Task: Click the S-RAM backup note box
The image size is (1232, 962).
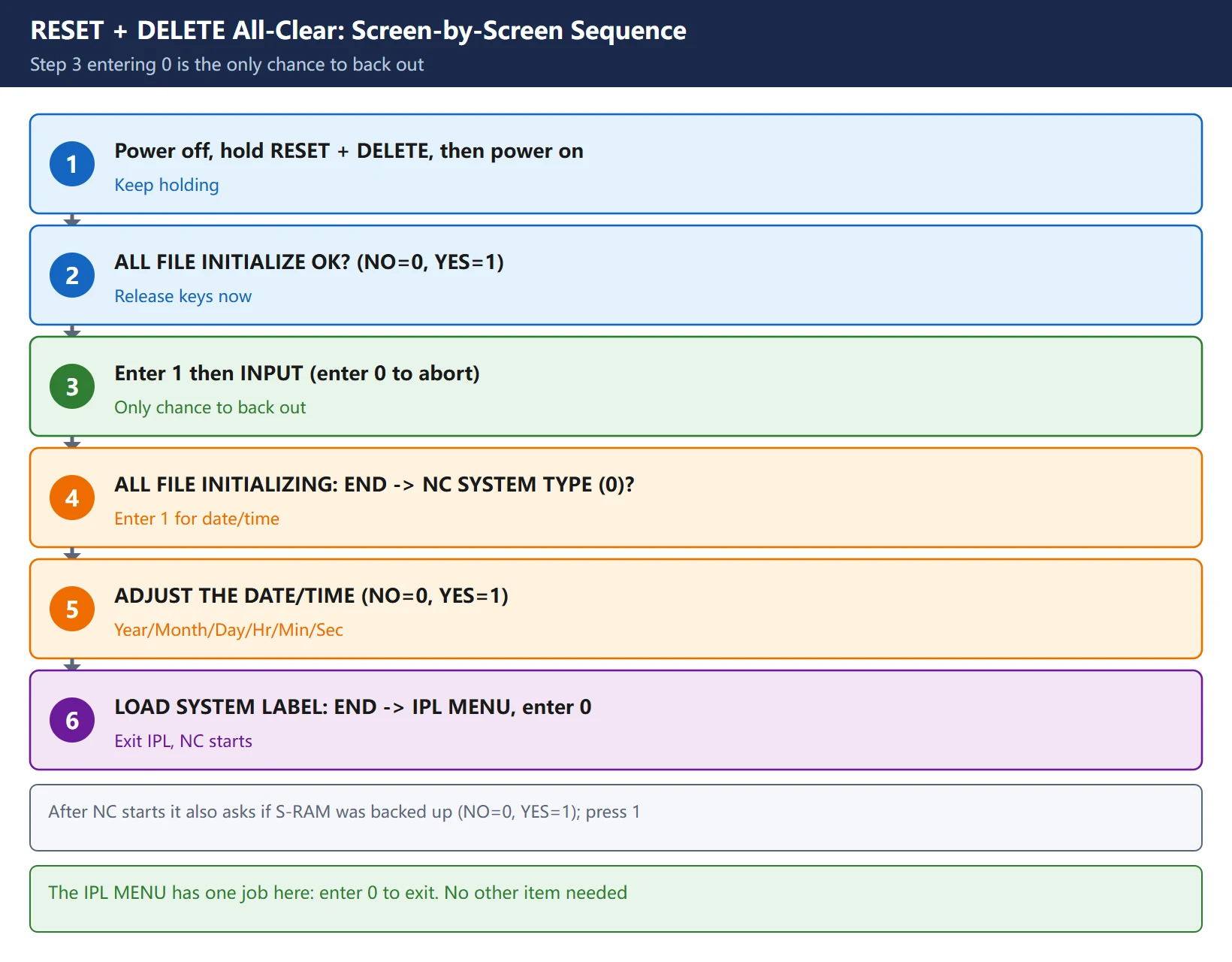Action: coord(616,818)
